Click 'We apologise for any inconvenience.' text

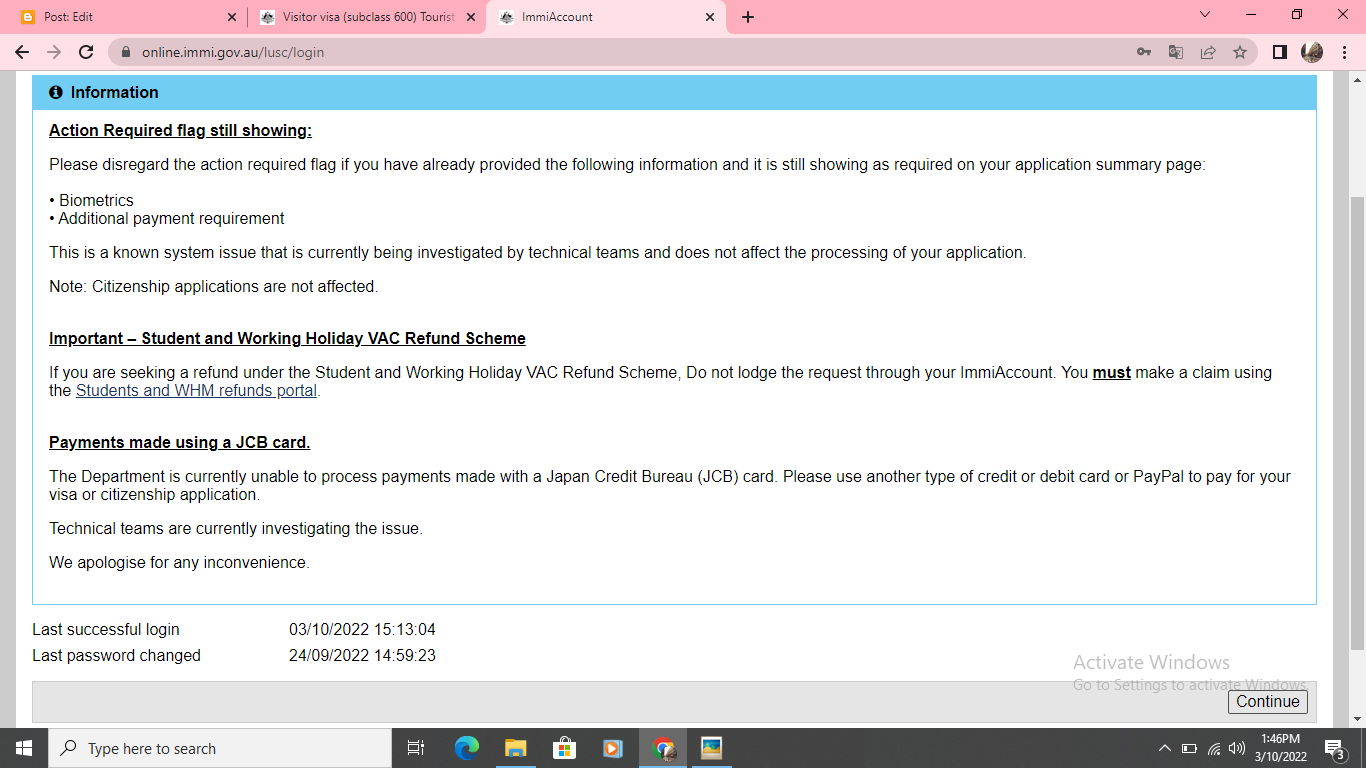coord(179,563)
